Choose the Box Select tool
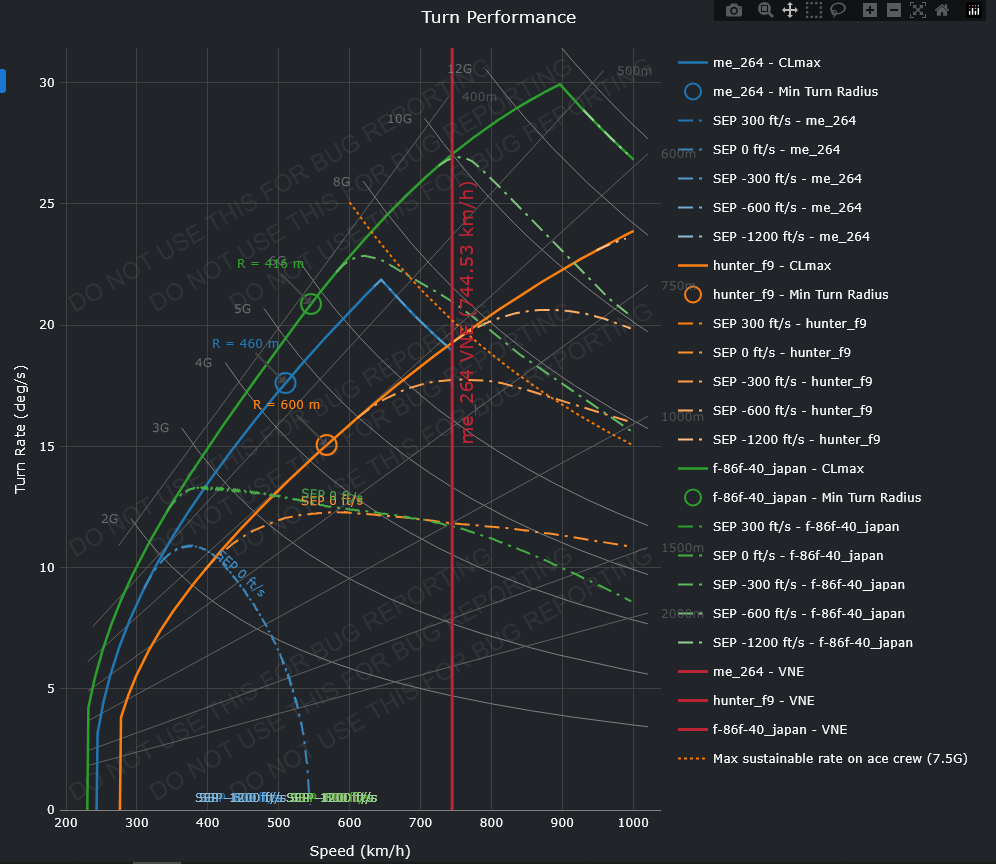Viewport: 996px width, 864px height. tap(814, 10)
